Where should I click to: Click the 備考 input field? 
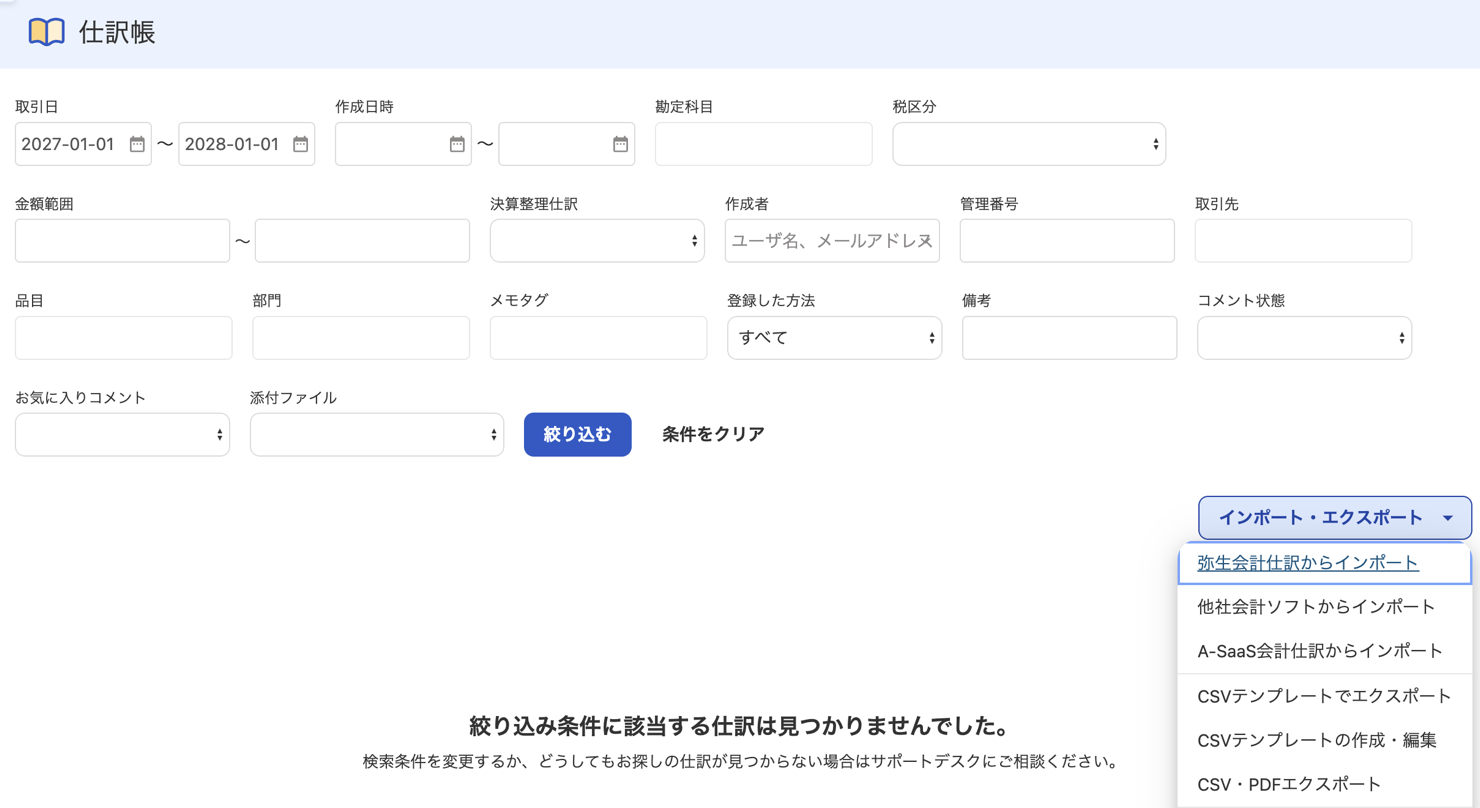tap(1069, 338)
